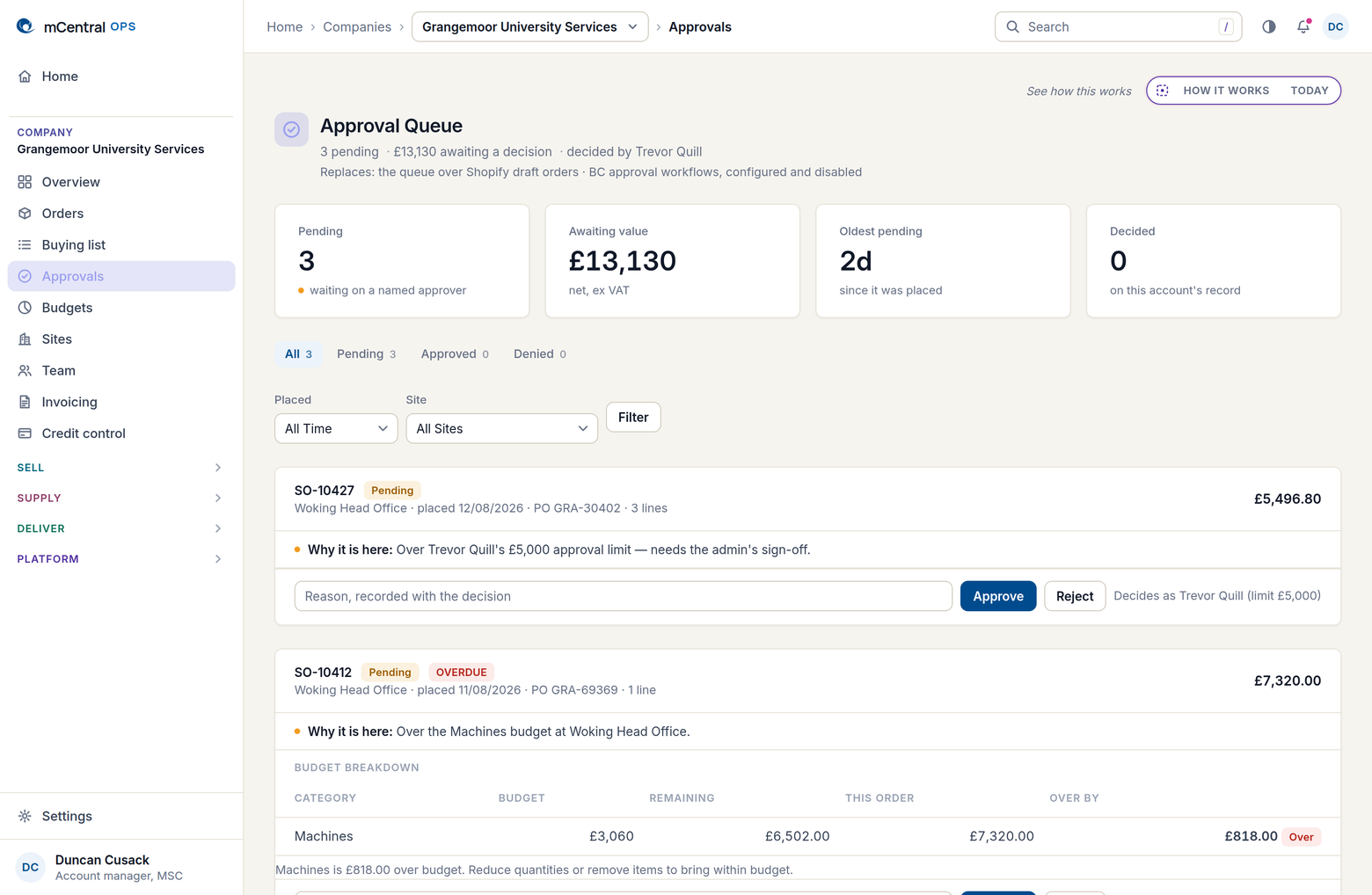Toggle the dark/light theme
Viewport: 1372px width, 895px height.
(1269, 27)
